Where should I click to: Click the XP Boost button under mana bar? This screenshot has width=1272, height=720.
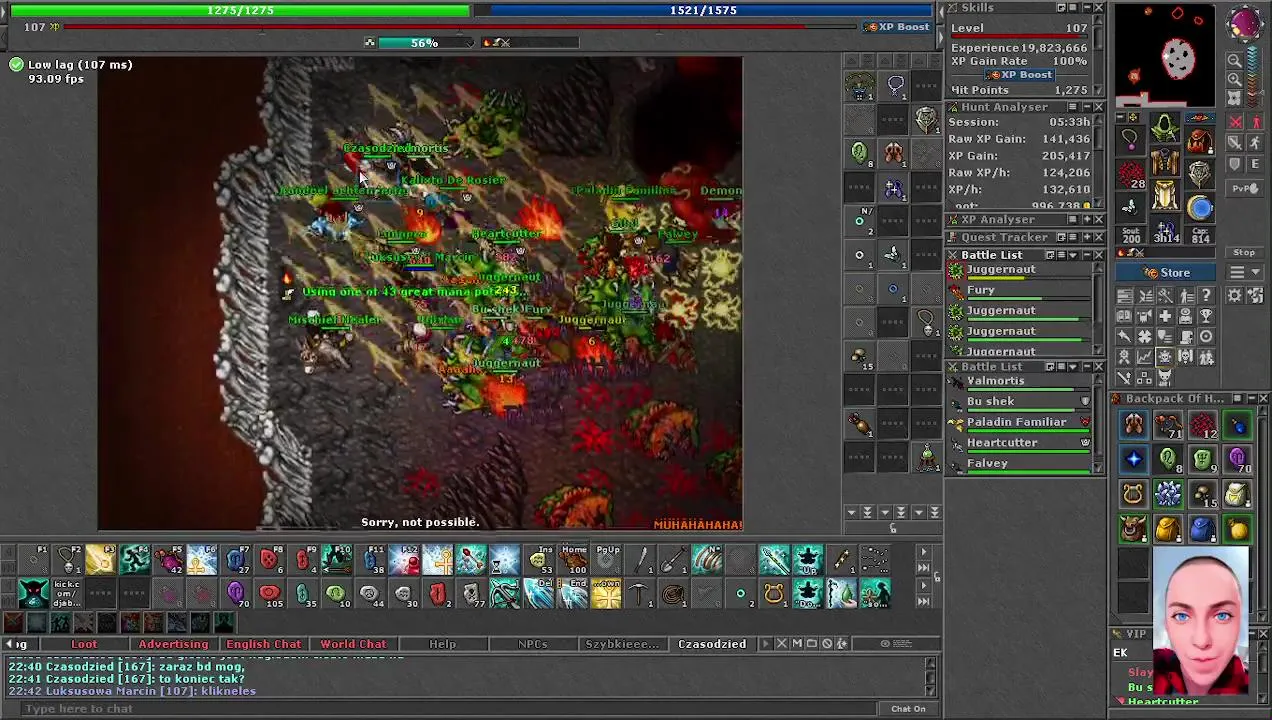[897, 27]
